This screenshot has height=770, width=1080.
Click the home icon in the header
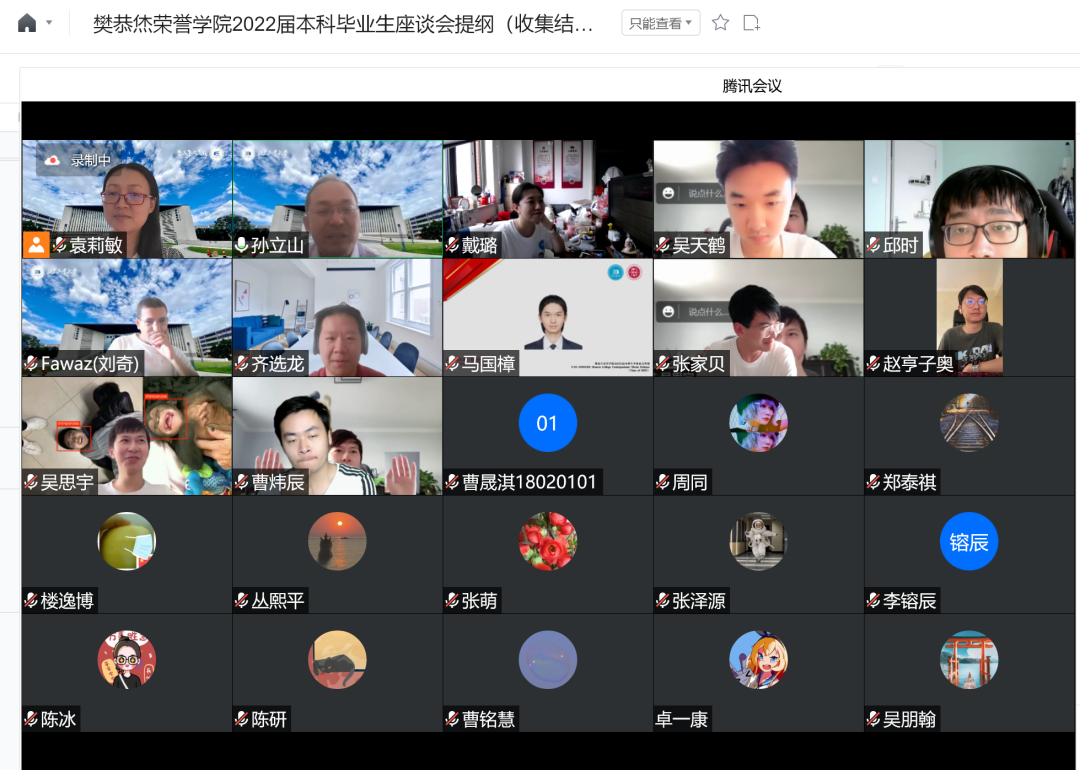(x=27, y=23)
